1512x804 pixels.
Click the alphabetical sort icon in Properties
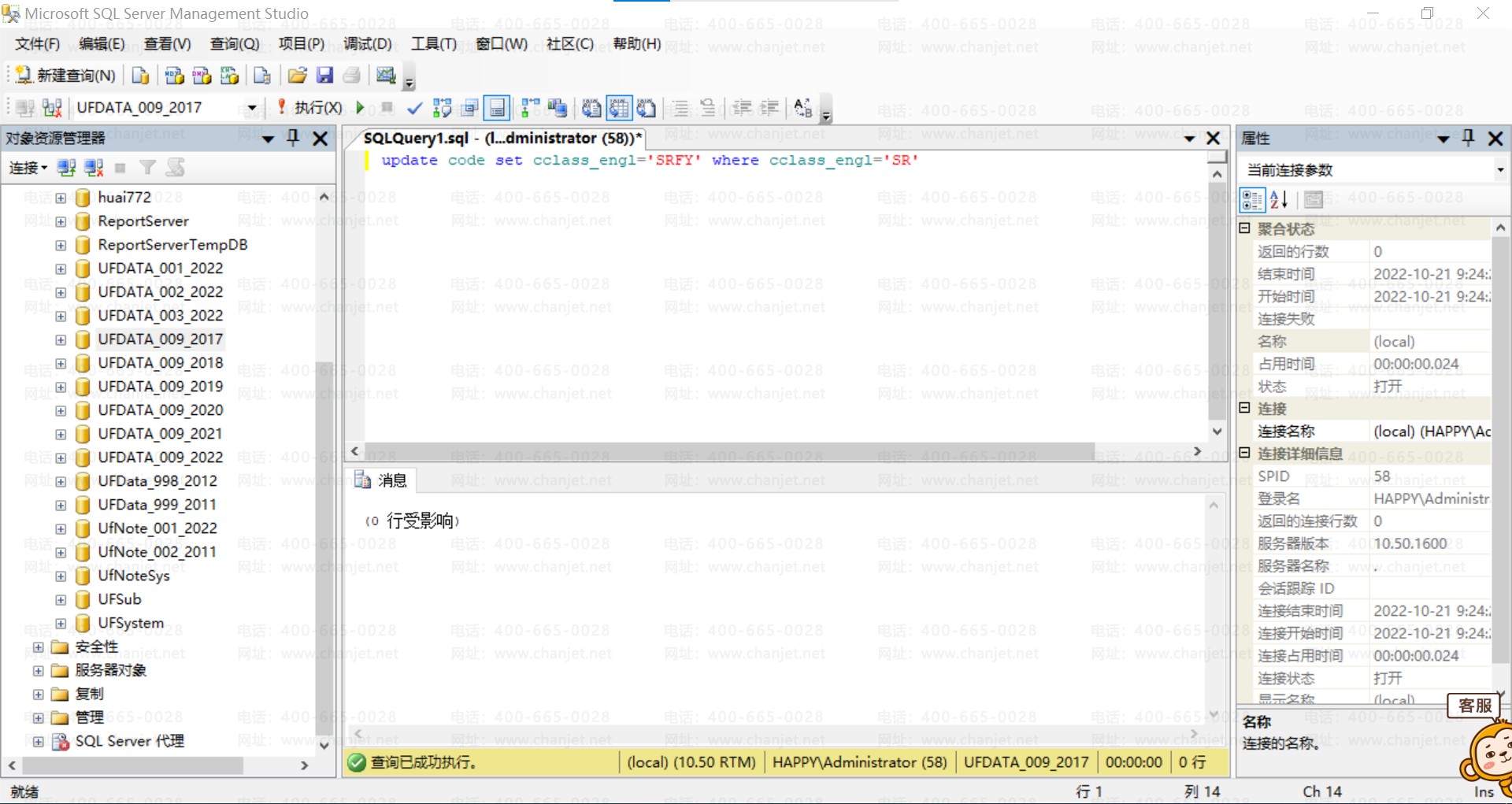click(1279, 200)
